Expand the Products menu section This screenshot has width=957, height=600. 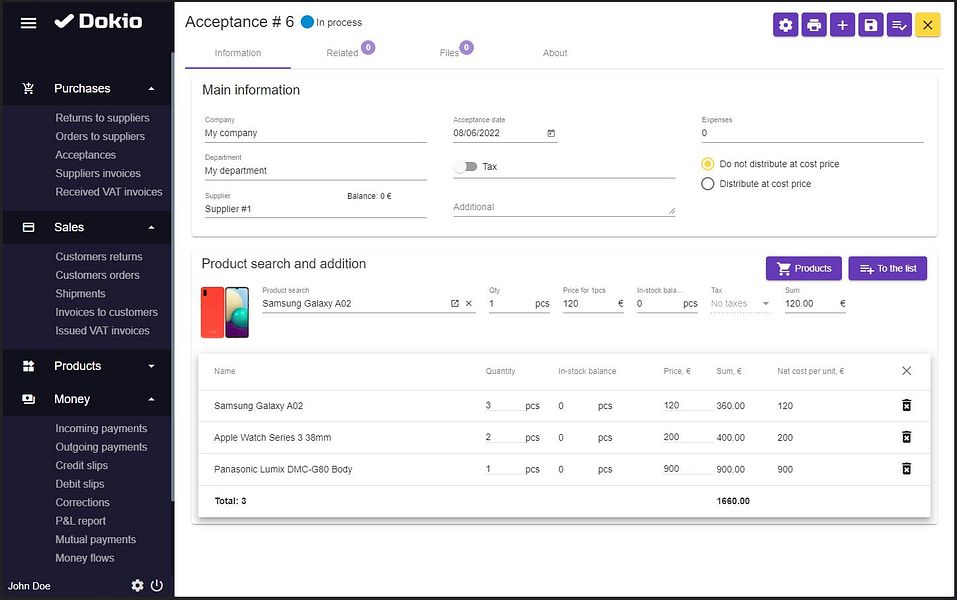coord(151,366)
